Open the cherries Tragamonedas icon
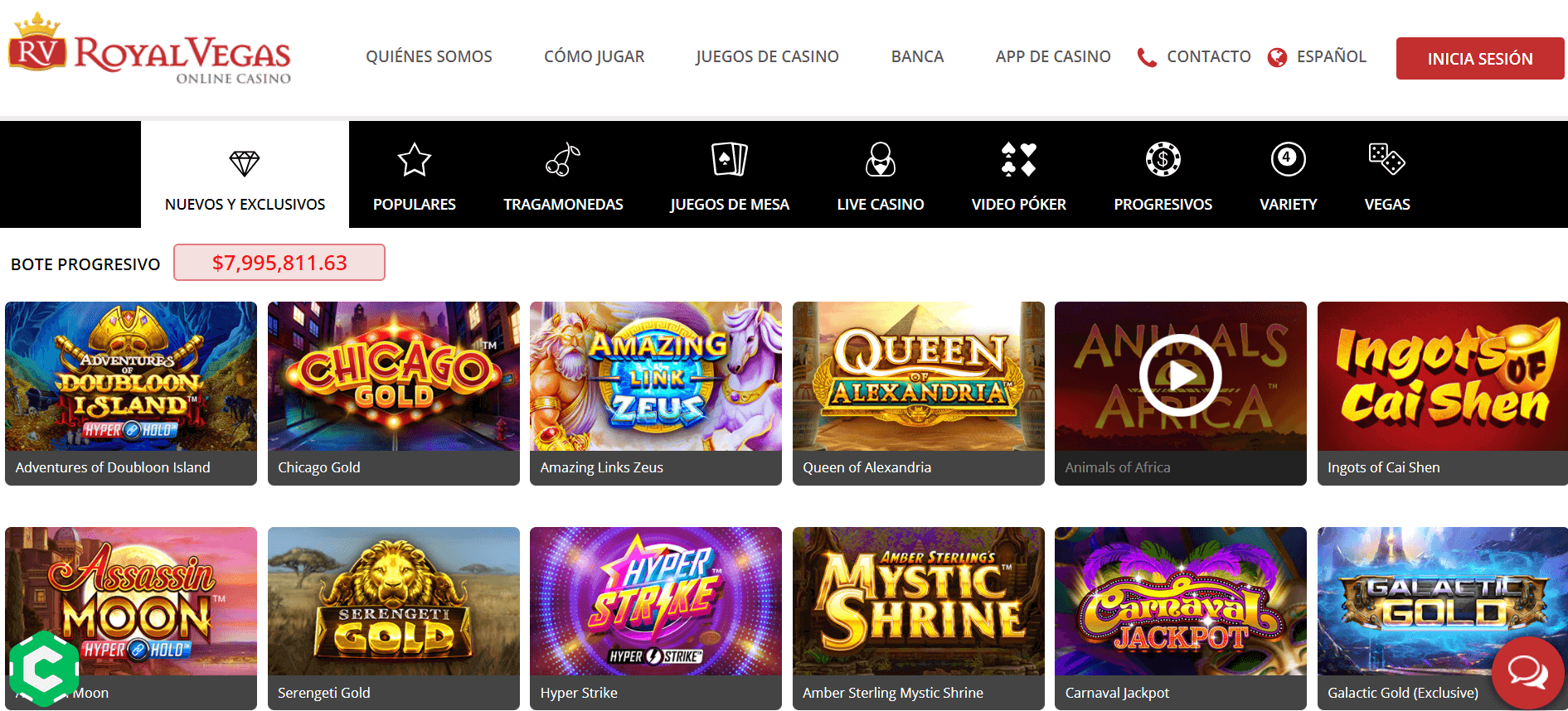Screen dimensions: 1568x711 tap(563, 160)
